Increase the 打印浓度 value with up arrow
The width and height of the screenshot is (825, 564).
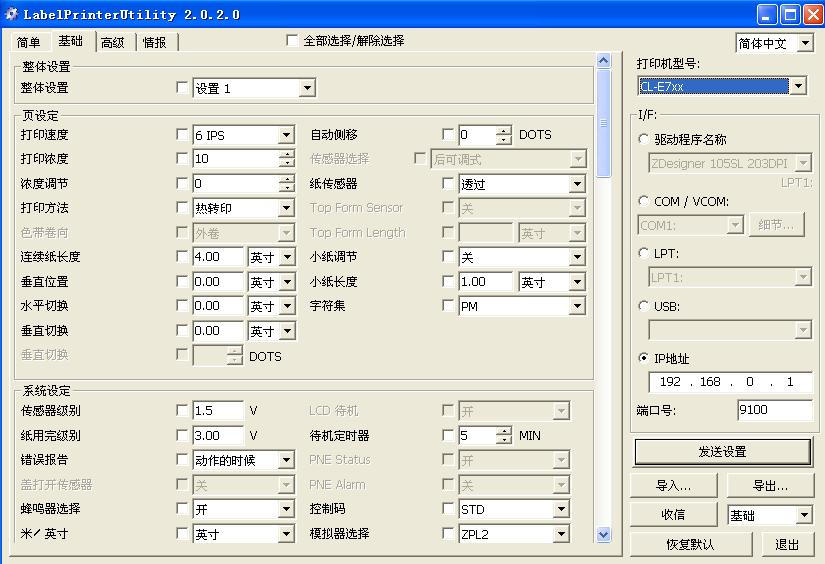click(x=287, y=154)
